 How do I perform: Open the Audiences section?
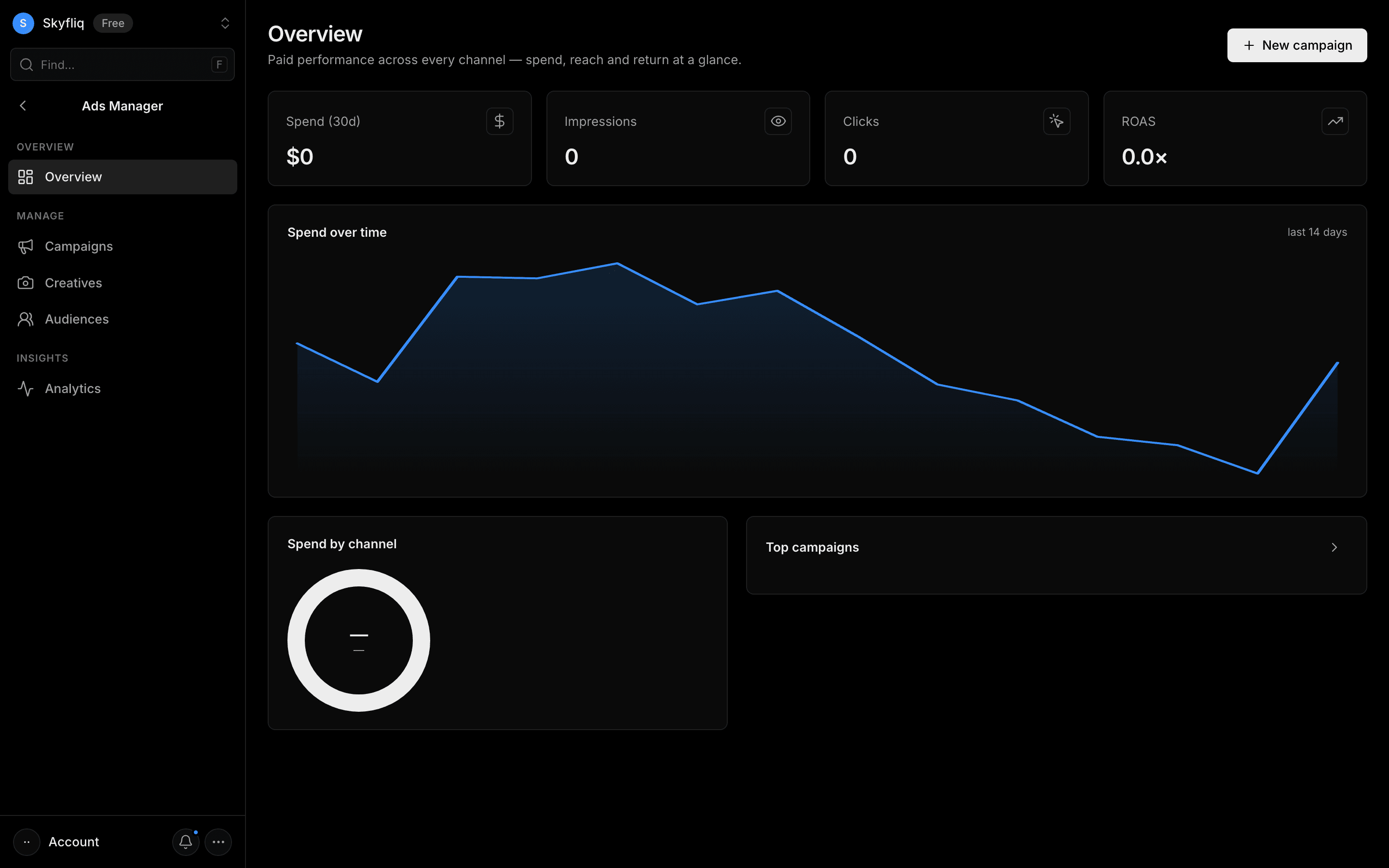(x=122, y=319)
